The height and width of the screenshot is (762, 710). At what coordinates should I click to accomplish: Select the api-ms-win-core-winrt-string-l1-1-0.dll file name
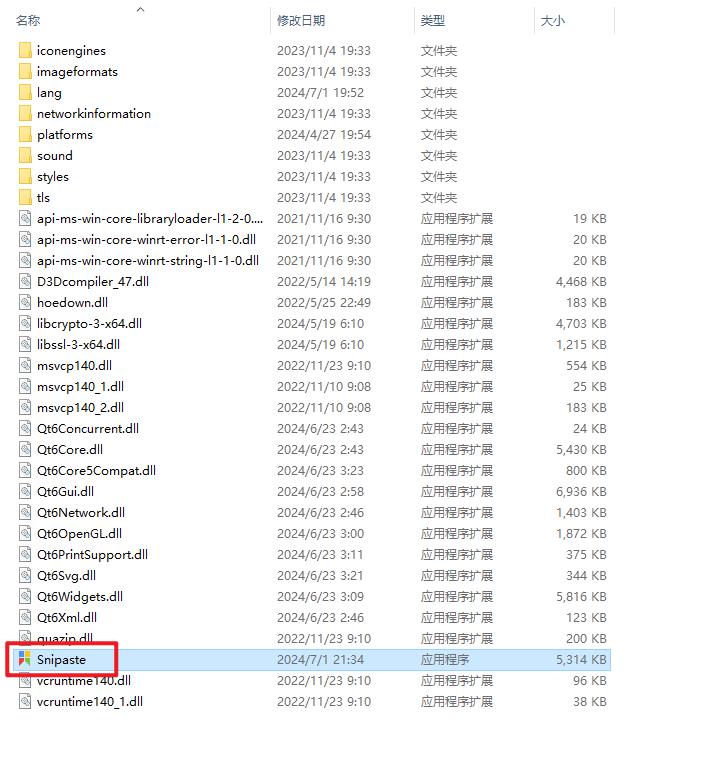148,260
